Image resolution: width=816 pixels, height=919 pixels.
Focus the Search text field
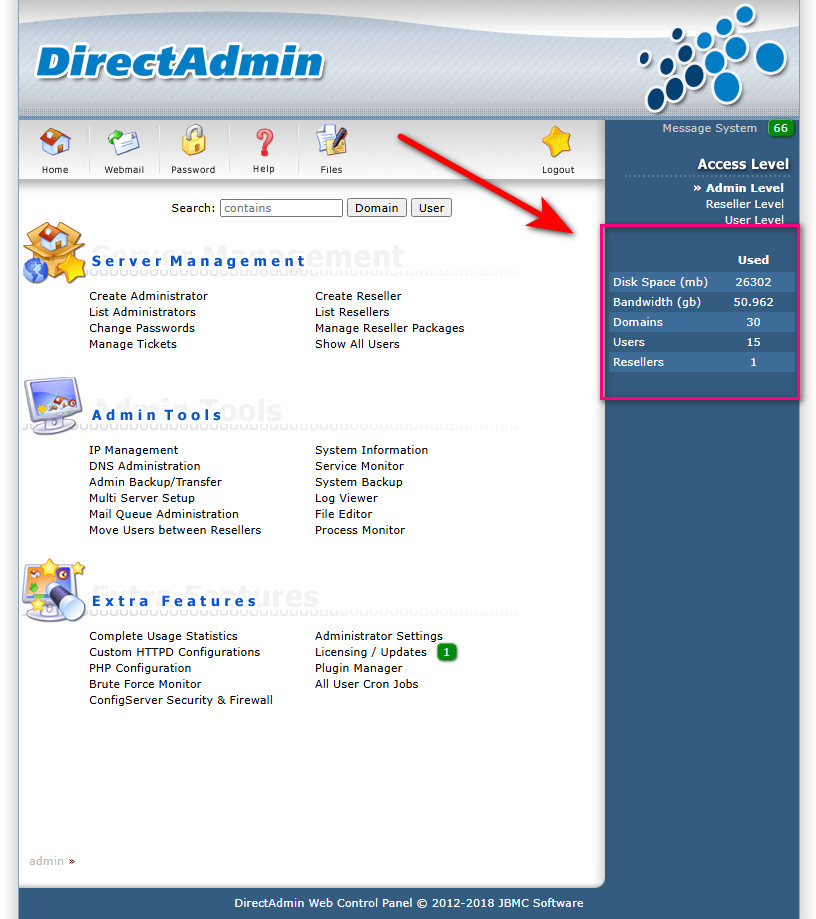(x=281, y=208)
